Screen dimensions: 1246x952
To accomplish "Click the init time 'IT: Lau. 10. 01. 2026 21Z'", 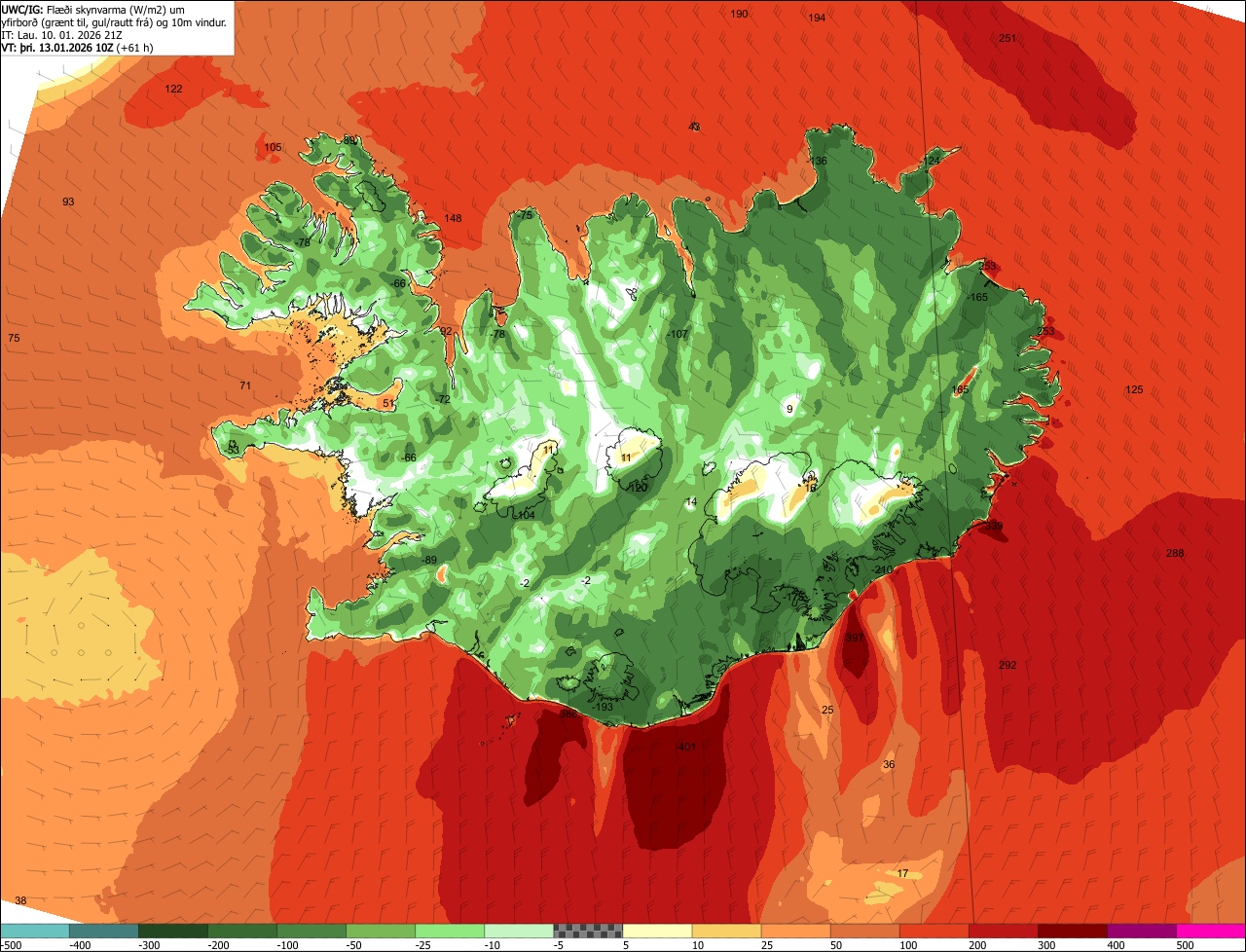I will [x=63, y=35].
